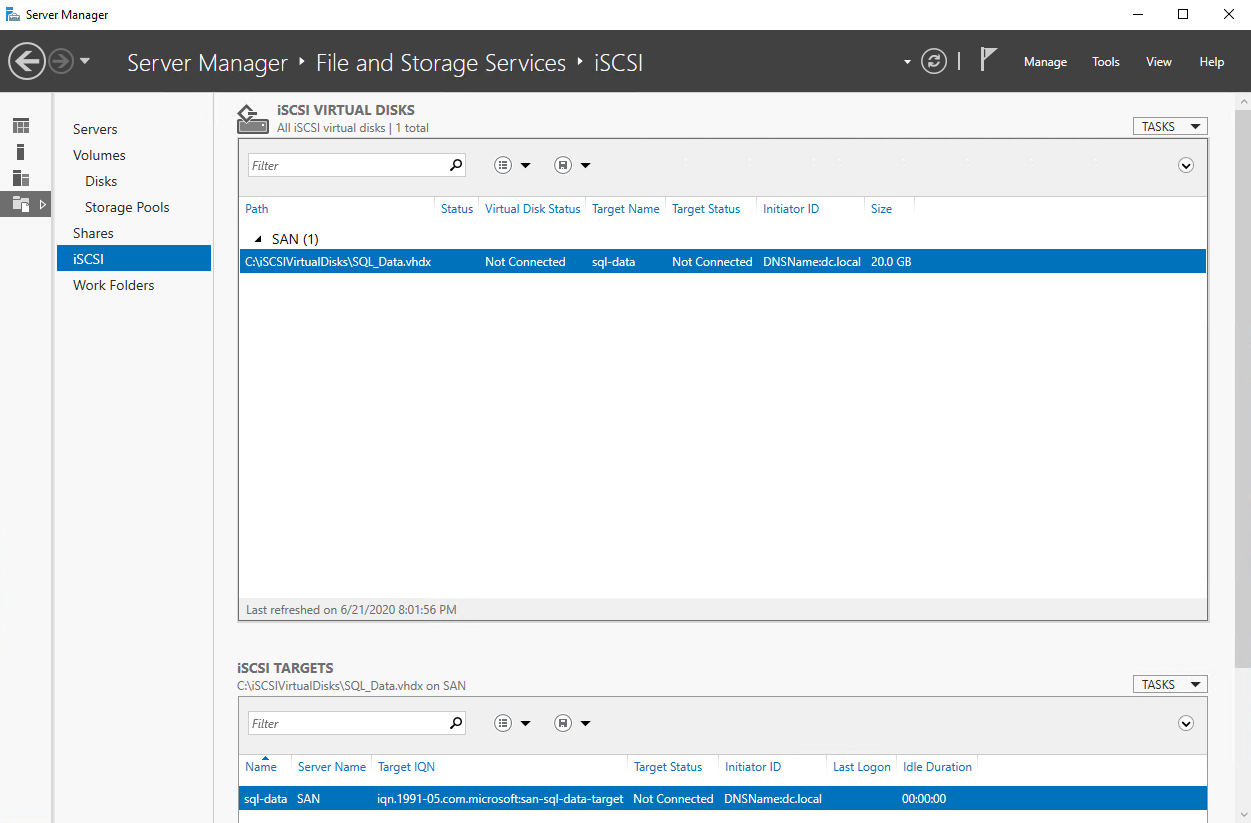Go to Storage Pools page
1251x823 pixels.
click(x=127, y=207)
